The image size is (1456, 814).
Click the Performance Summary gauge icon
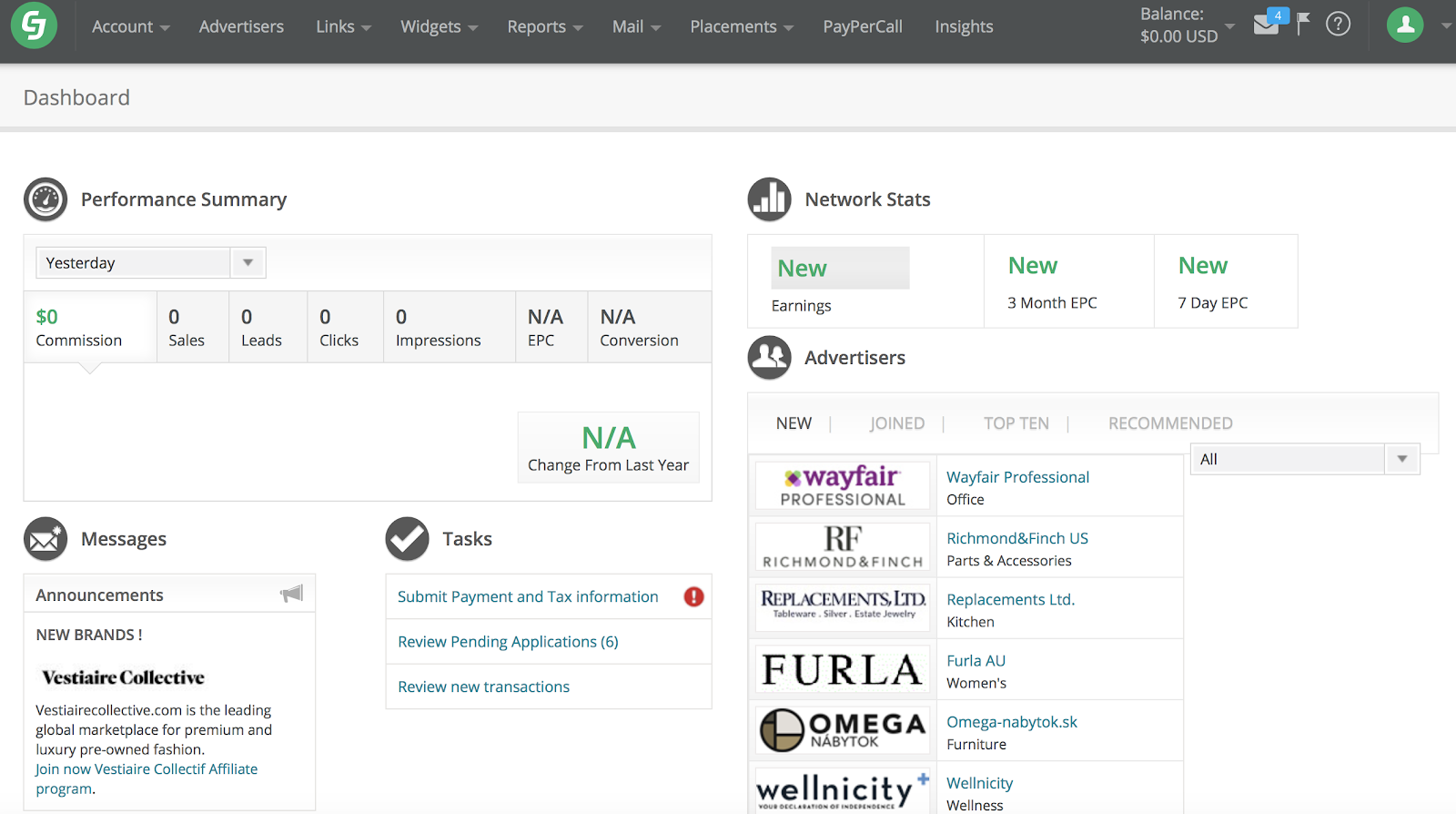[45, 199]
